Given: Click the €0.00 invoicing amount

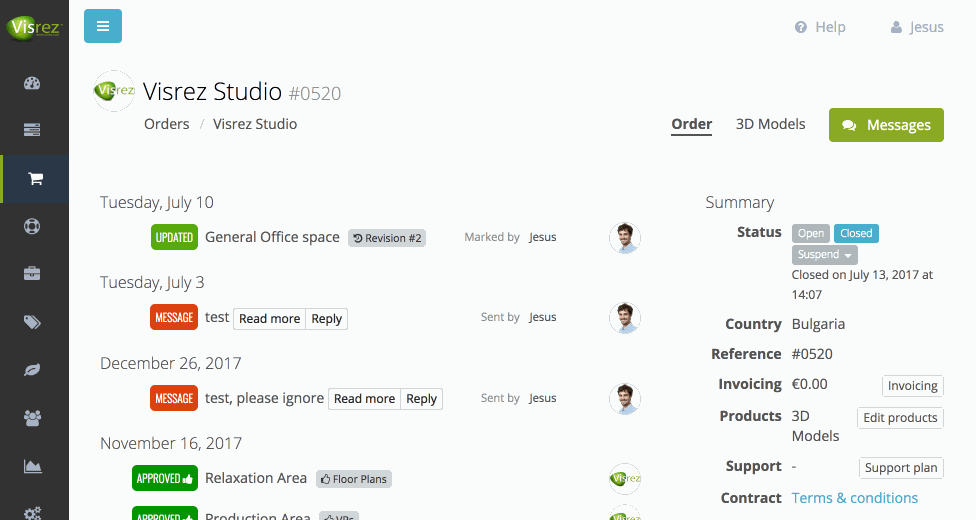Looking at the screenshot, I should [809, 384].
